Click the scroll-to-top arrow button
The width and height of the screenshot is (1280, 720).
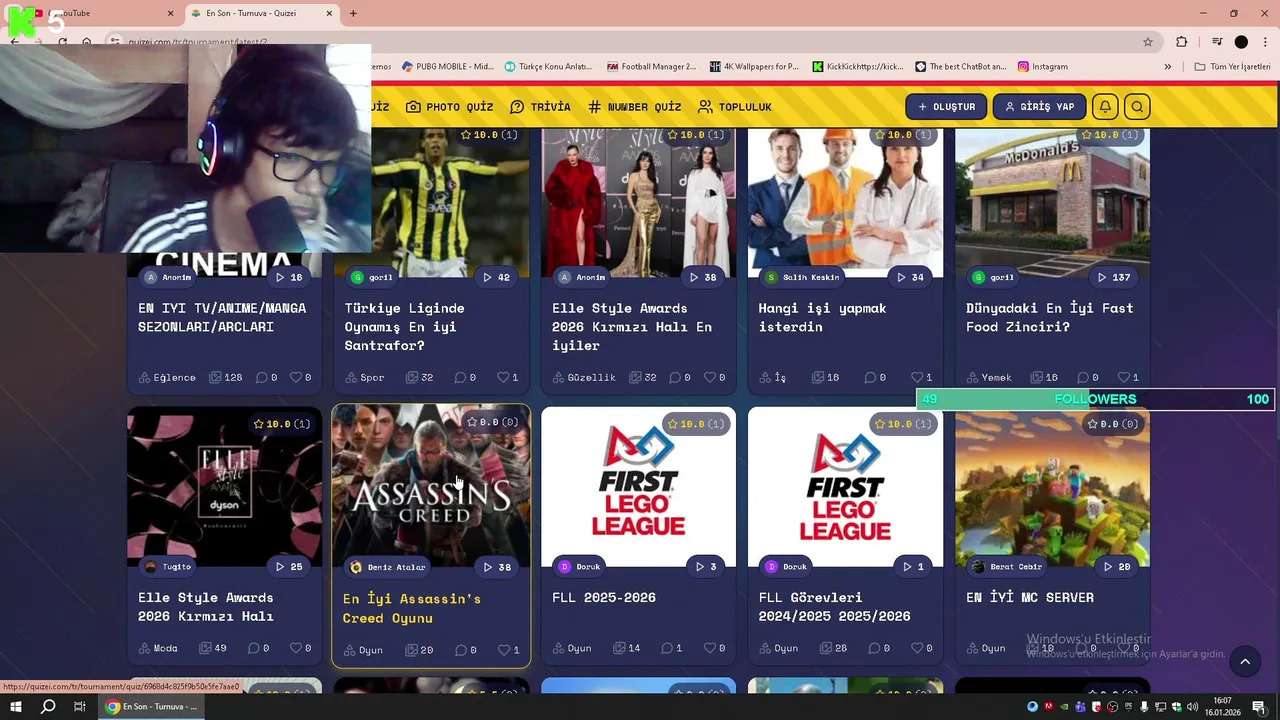[x=1245, y=661]
